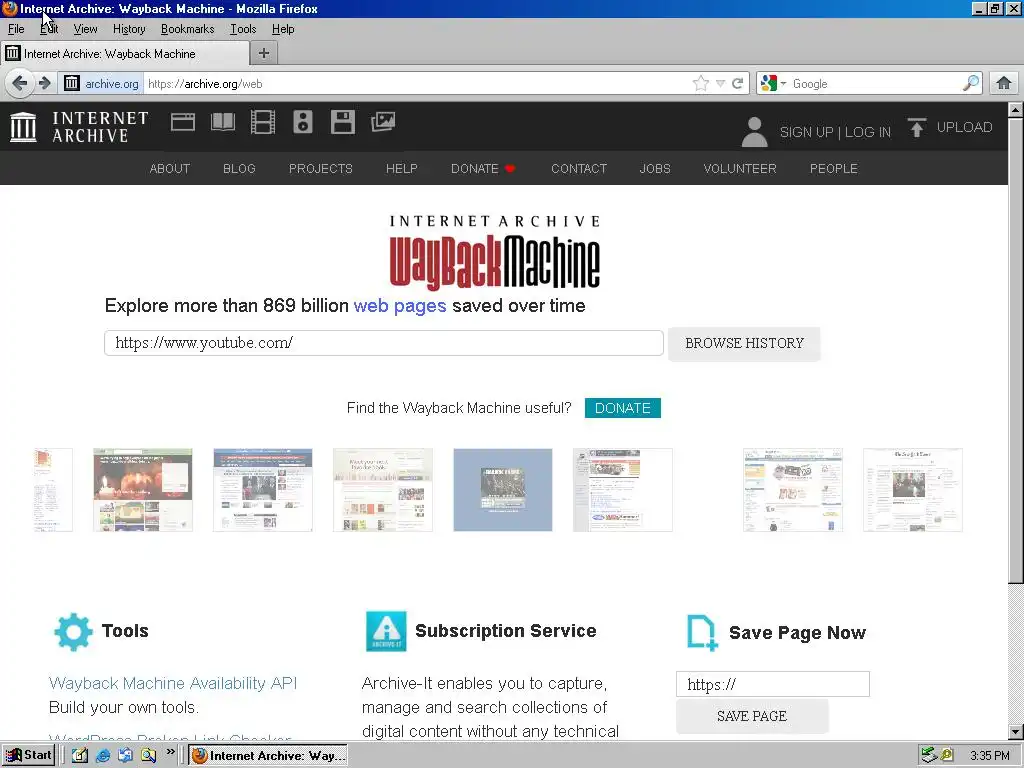This screenshot has height=768, width=1024.
Task: Click the tray icon next to the clock
Action: tap(947, 756)
